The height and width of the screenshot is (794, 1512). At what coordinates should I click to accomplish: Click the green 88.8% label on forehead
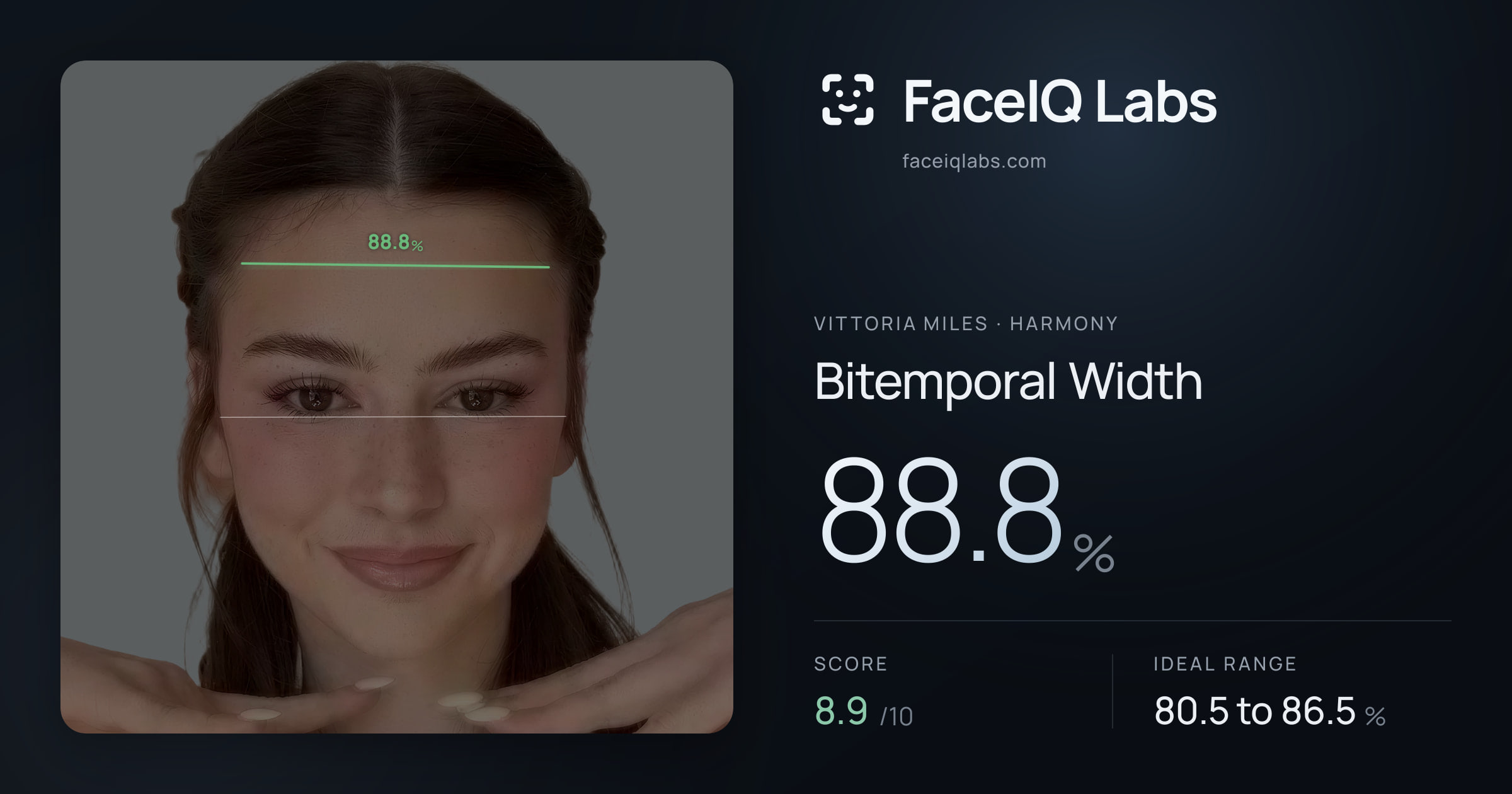click(x=396, y=242)
